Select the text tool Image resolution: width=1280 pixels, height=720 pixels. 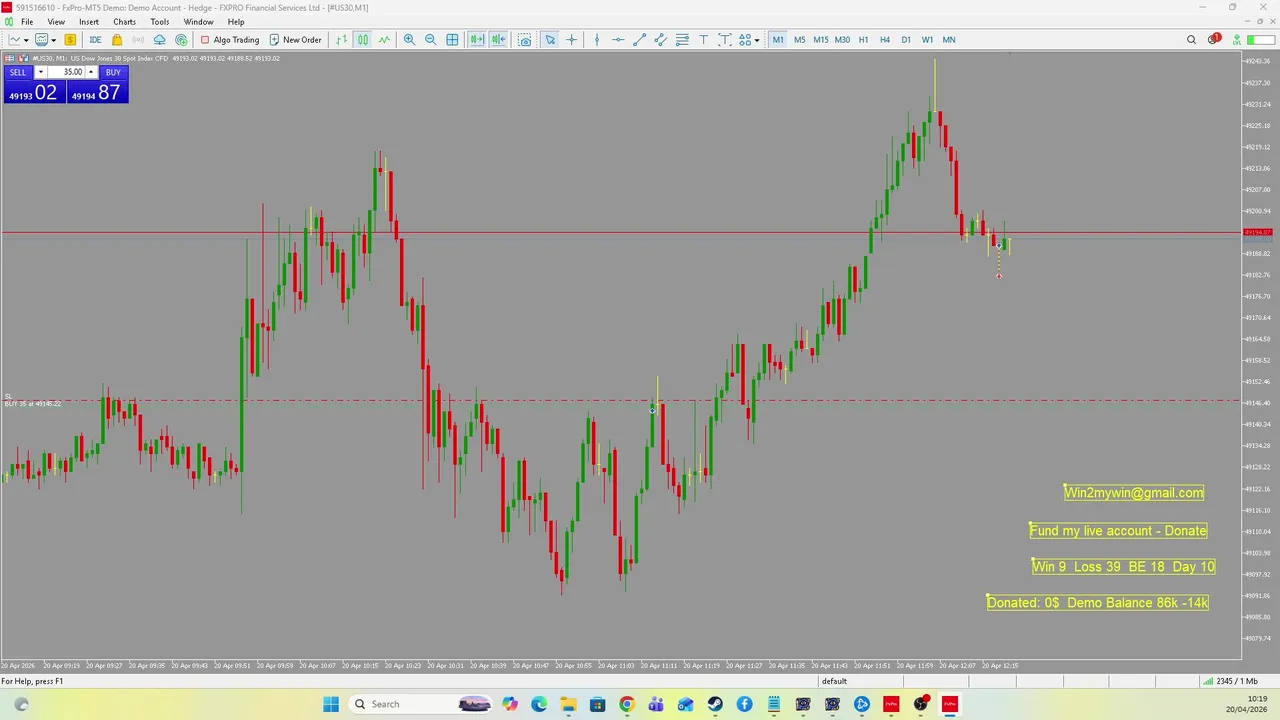(x=703, y=40)
